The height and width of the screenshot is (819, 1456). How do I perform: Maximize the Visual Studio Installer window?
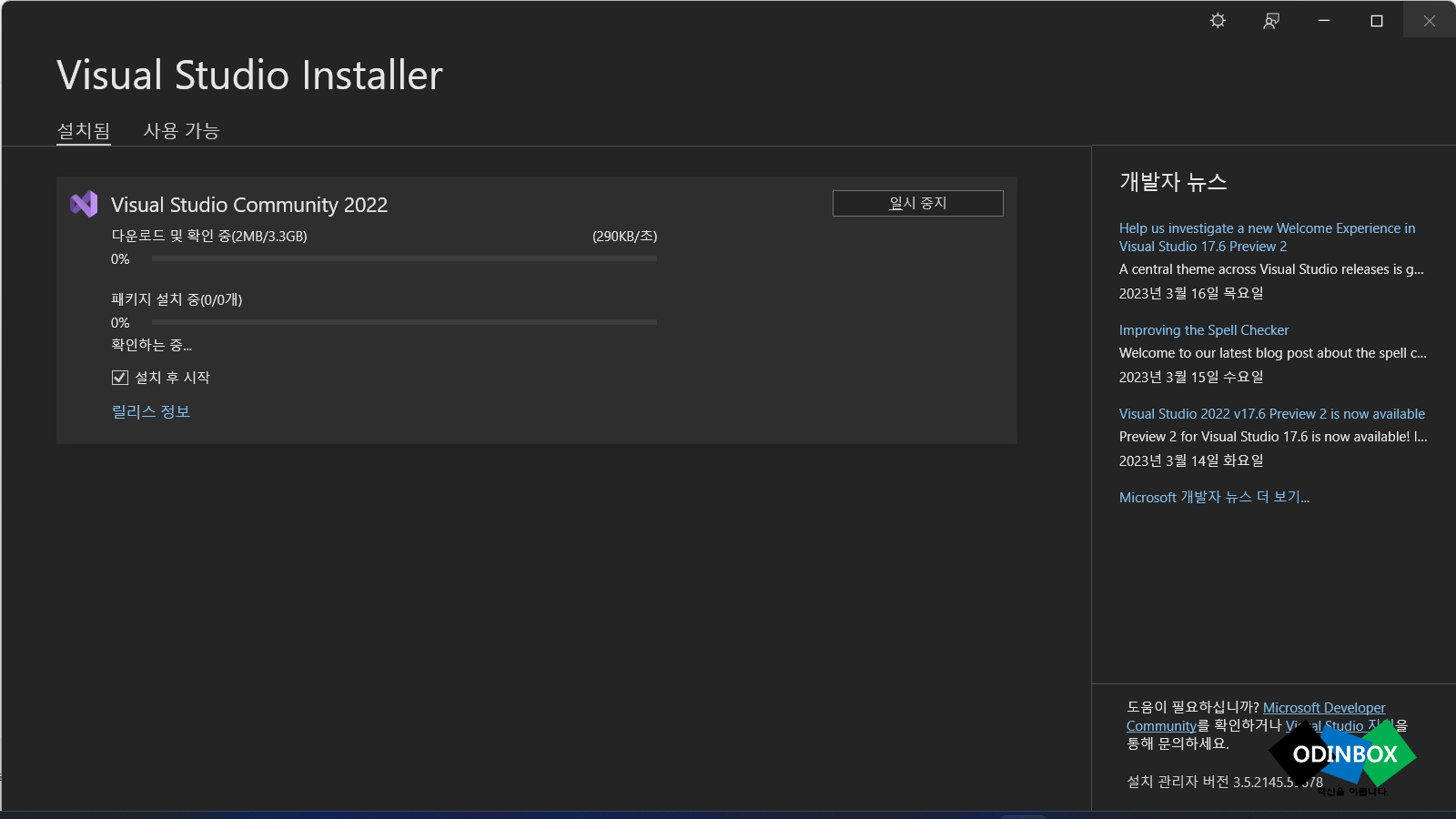tap(1377, 20)
